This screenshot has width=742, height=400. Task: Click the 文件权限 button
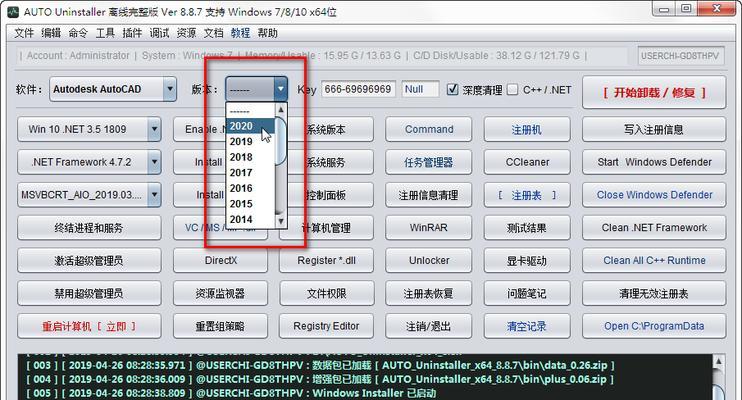click(x=327, y=293)
